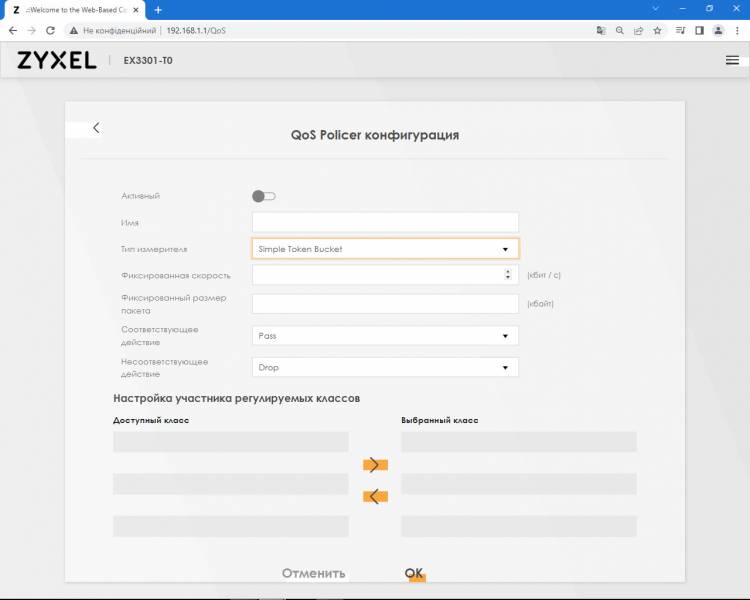Open Chrome three-dot menu

(x=737, y=31)
